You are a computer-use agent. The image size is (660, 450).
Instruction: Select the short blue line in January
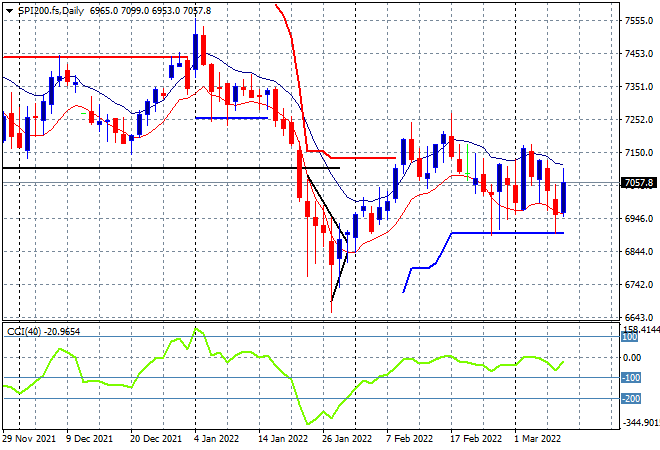[230, 118]
